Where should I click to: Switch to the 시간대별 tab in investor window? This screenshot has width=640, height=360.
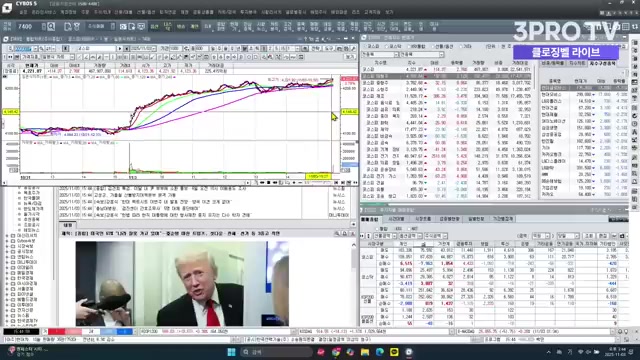(396, 219)
